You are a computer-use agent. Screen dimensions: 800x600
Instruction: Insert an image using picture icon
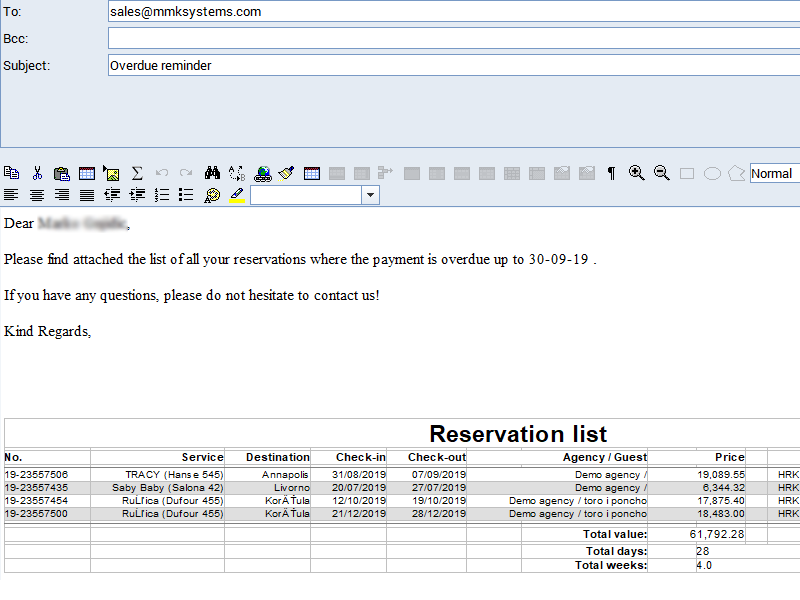click(x=112, y=173)
